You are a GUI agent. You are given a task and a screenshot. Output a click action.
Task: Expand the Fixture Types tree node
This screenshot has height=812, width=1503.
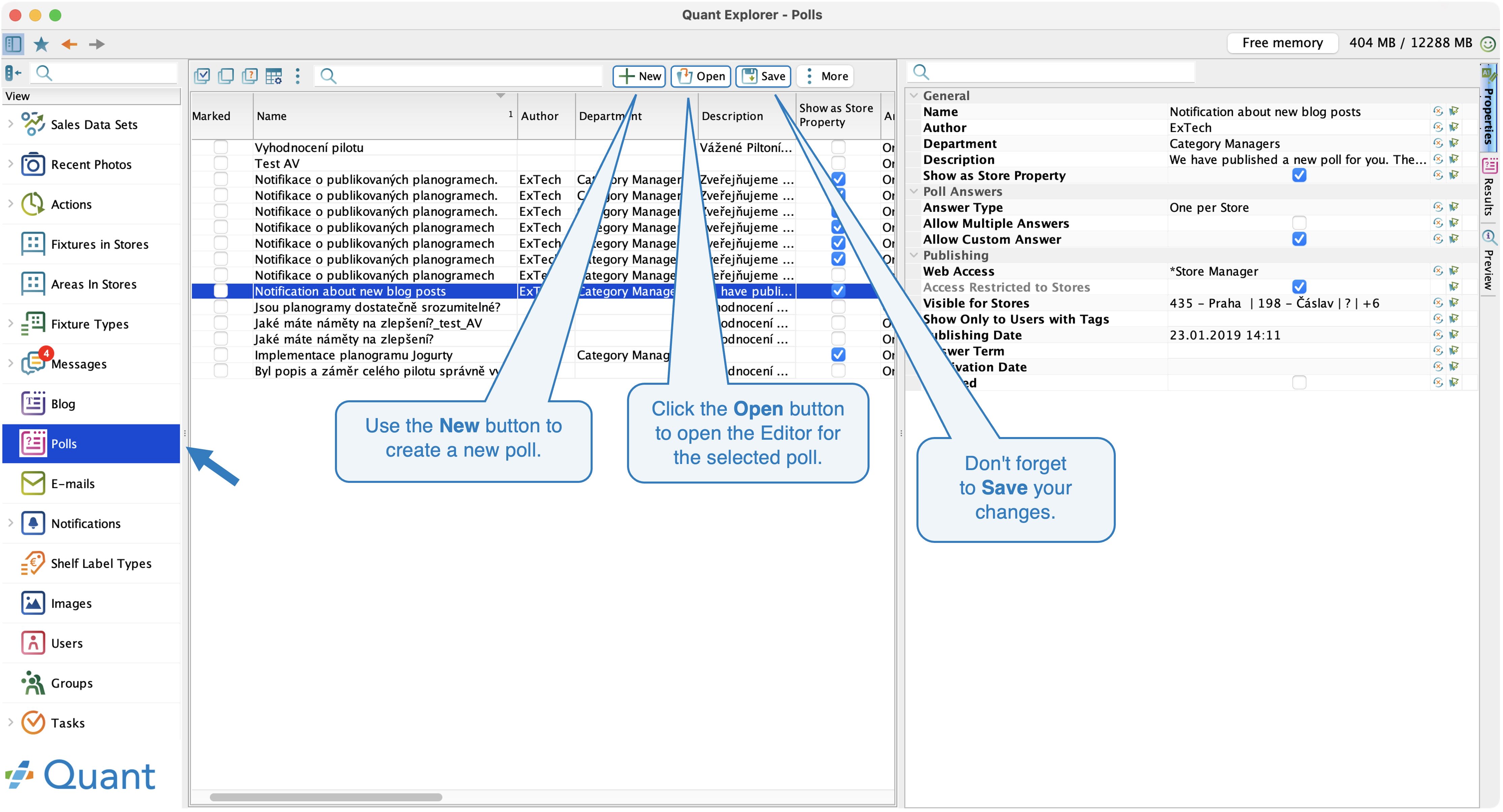10,323
